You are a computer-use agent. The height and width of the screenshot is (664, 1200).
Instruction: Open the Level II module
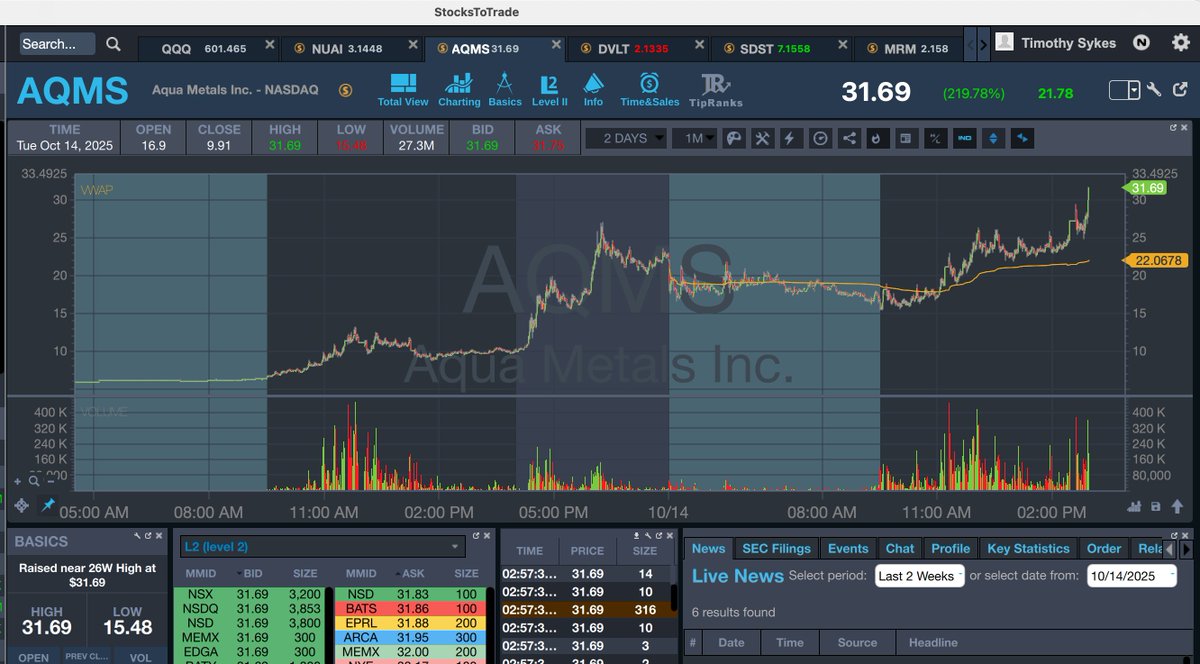click(549, 89)
